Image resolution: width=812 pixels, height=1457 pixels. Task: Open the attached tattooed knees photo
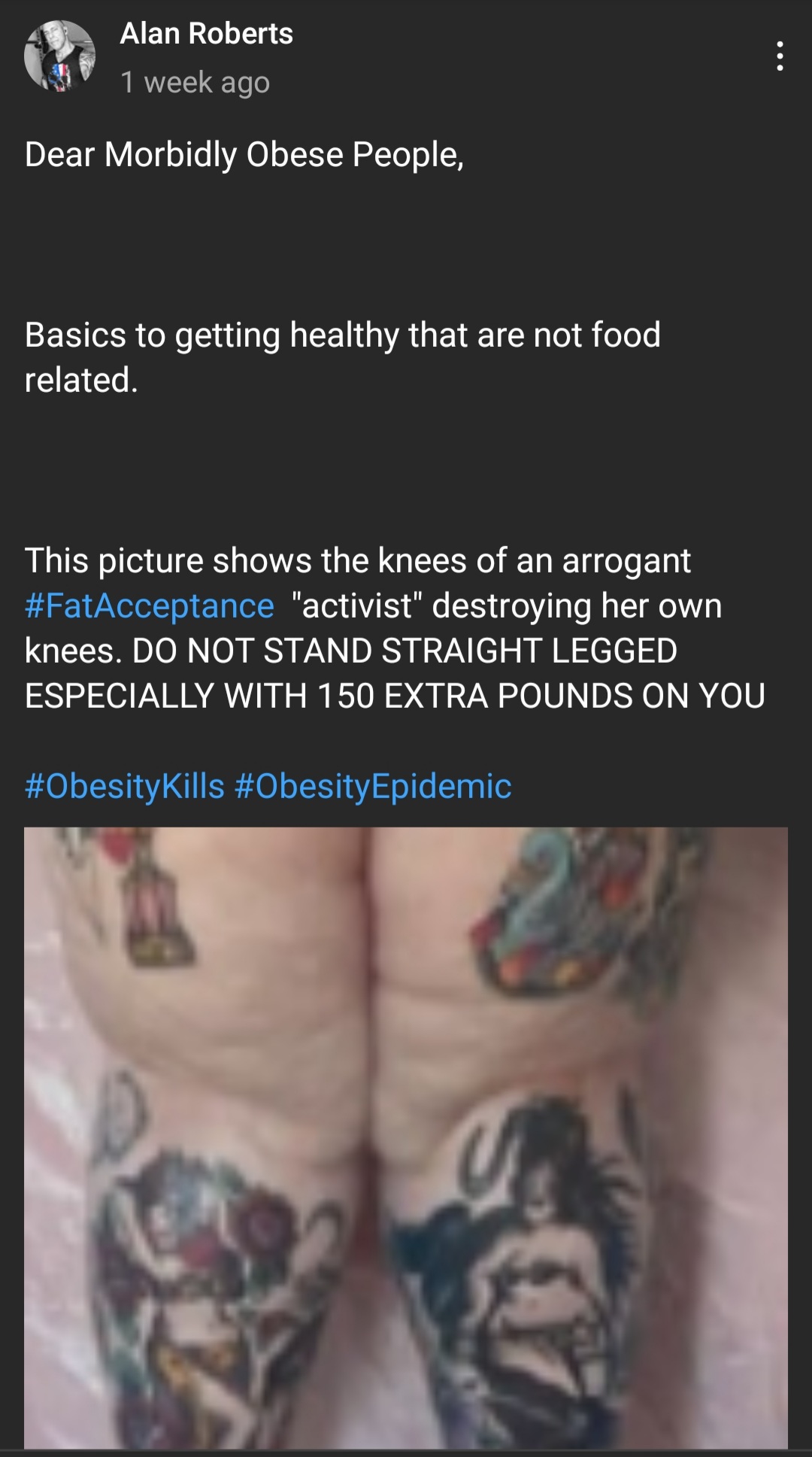click(406, 1137)
